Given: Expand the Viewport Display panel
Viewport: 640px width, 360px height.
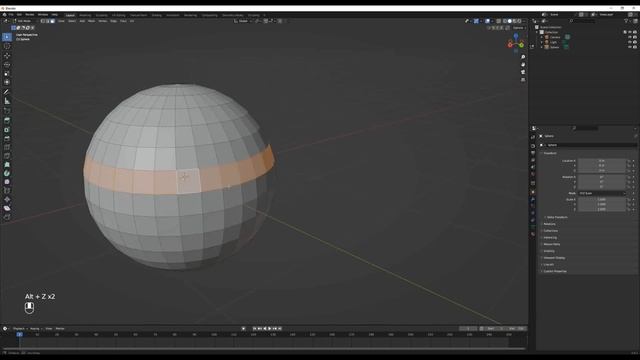Looking at the screenshot, I should [x=554, y=258].
